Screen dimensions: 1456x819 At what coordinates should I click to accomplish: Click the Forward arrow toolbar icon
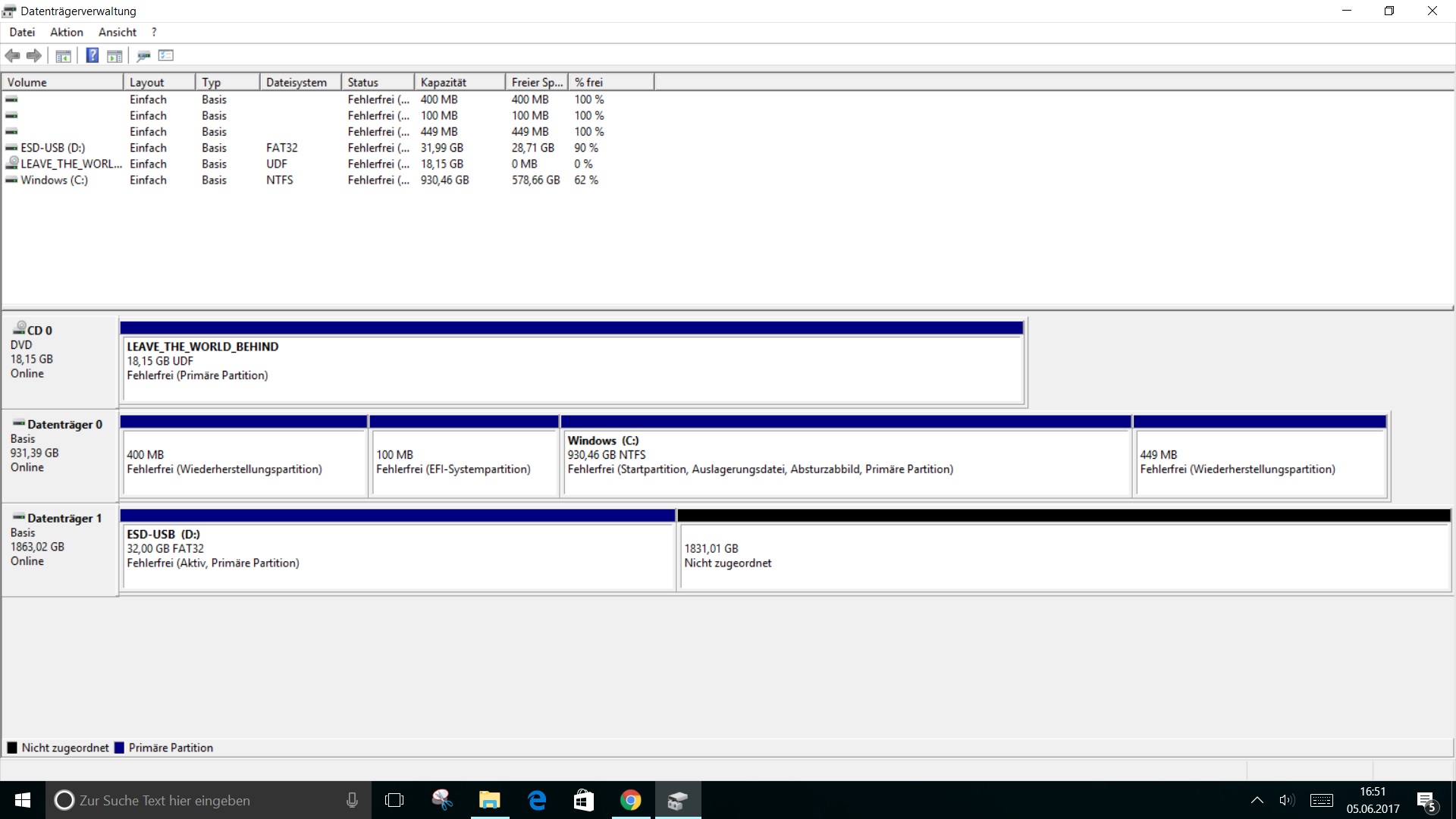34,55
